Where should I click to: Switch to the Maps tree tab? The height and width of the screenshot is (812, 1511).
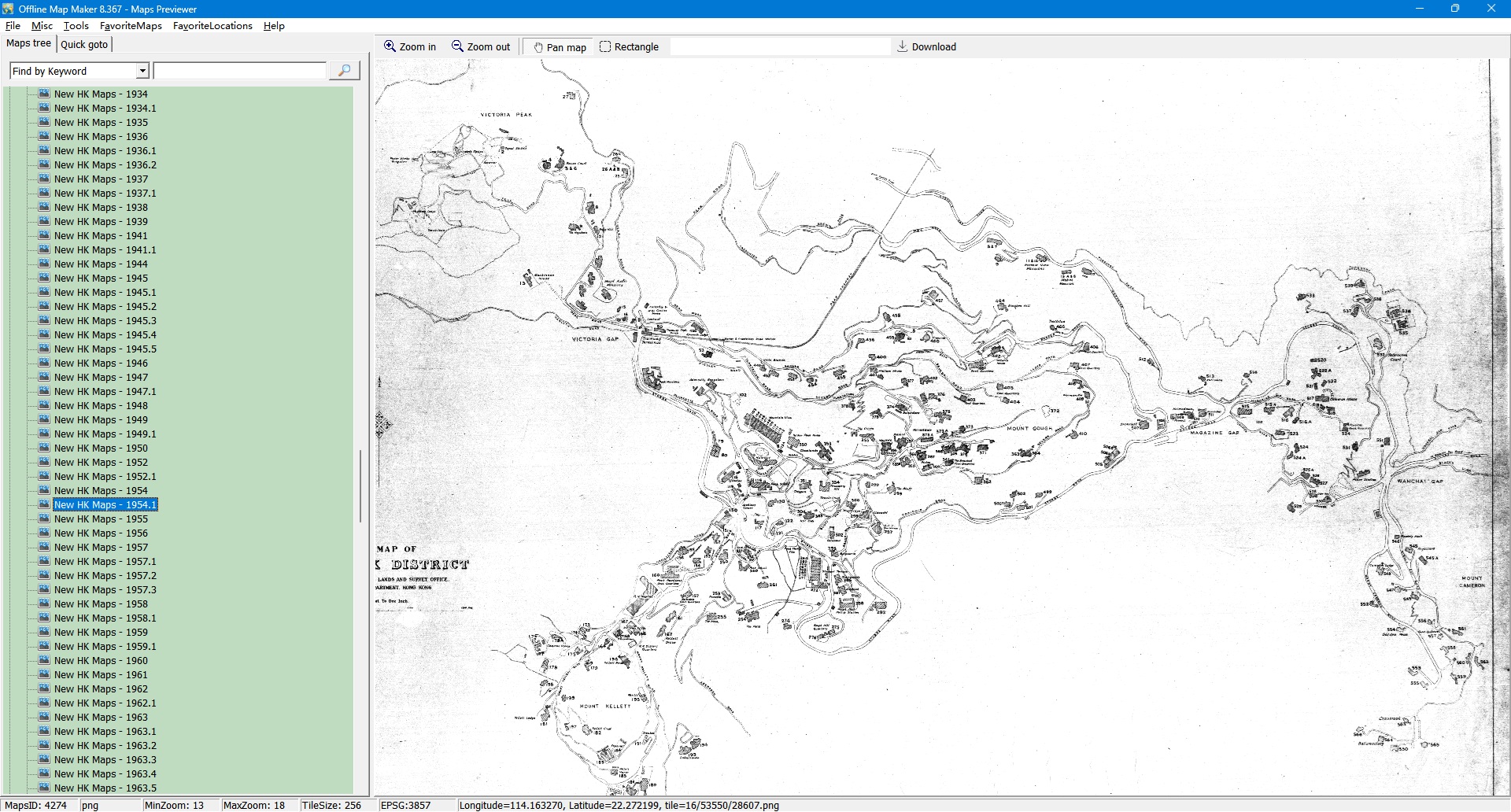pos(28,43)
